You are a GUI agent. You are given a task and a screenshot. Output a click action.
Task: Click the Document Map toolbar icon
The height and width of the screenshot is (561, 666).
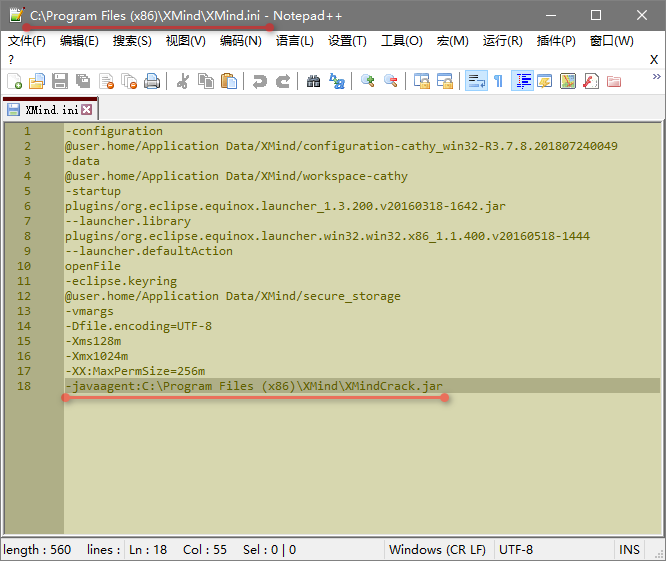click(568, 81)
